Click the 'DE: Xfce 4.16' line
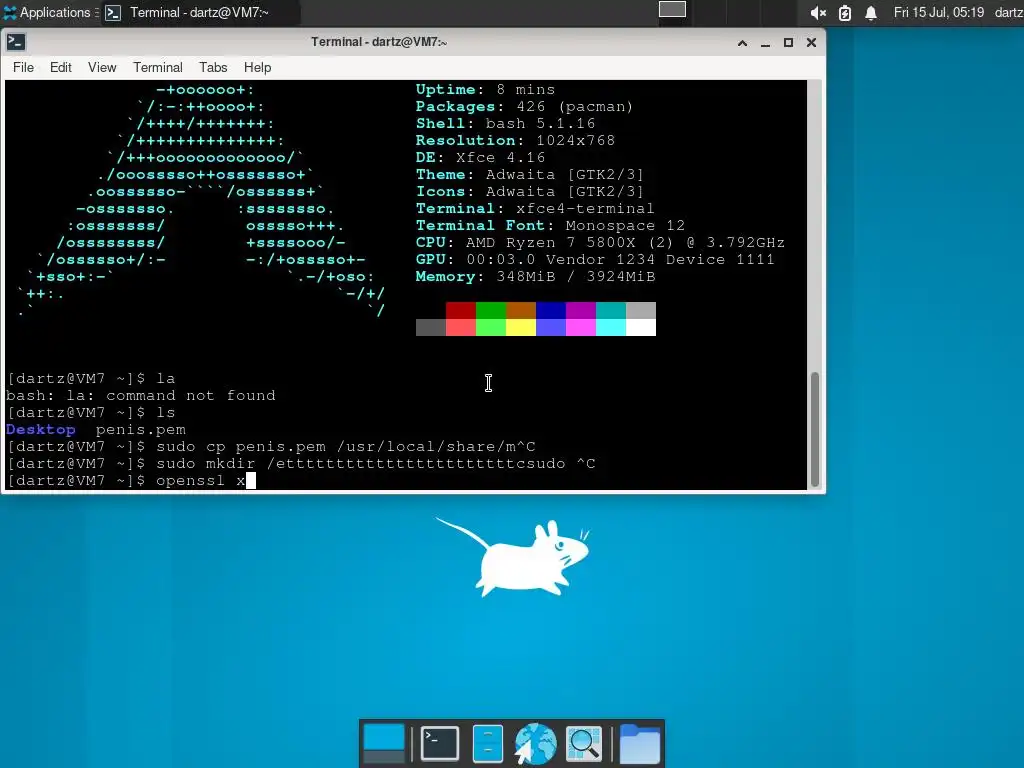This screenshot has height=768, width=1024. tap(480, 157)
